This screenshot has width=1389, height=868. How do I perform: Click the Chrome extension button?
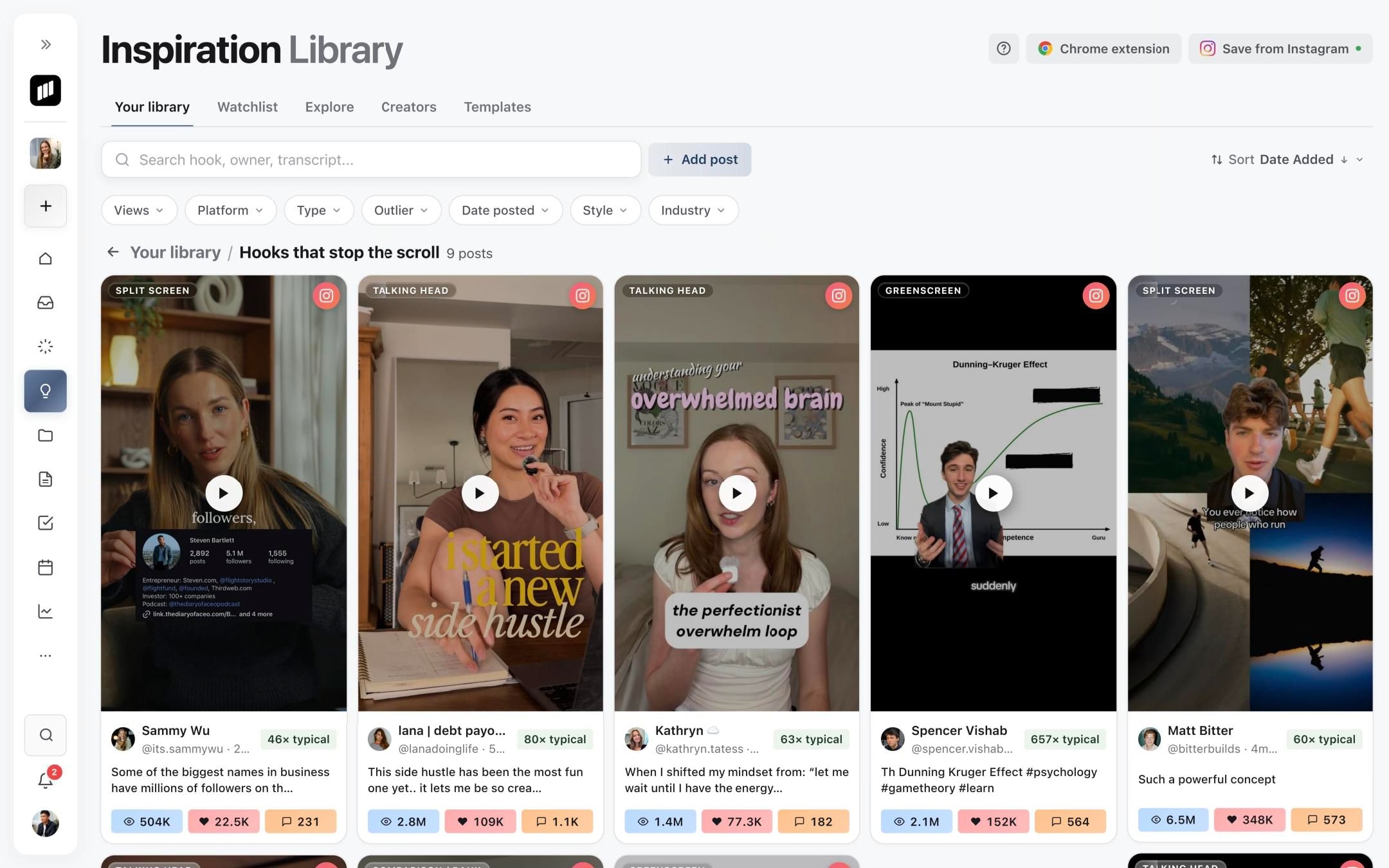coord(1103,49)
